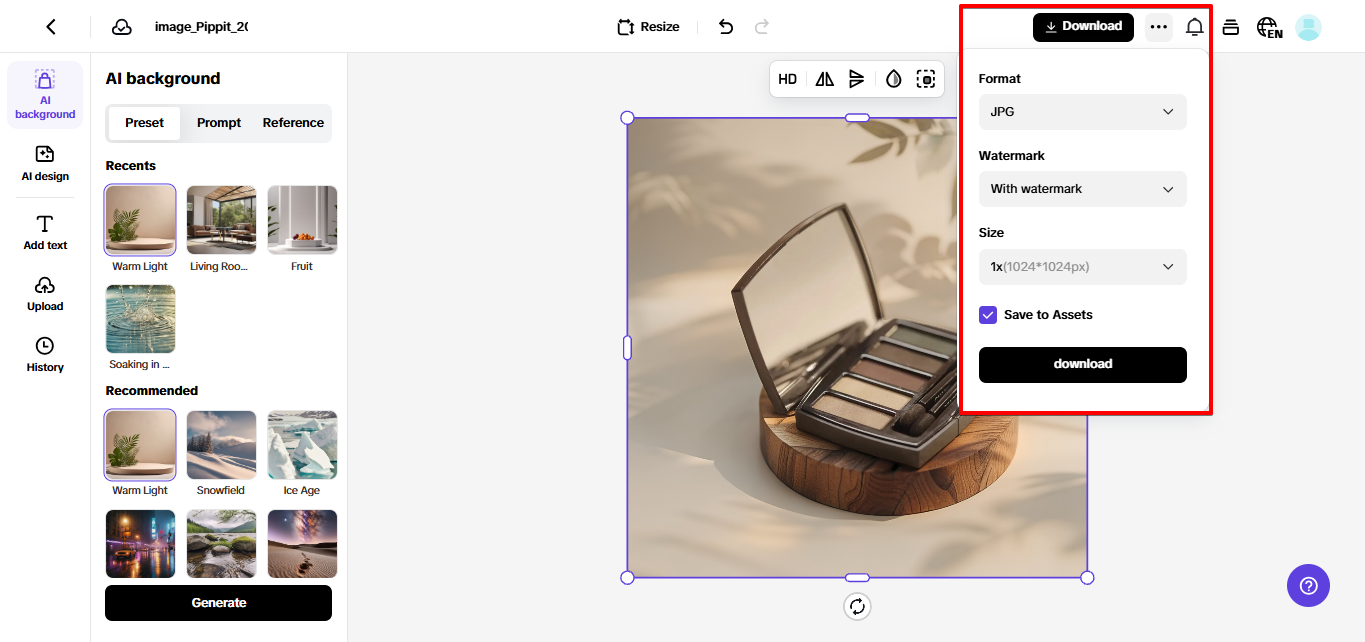
Task: Open History in sidebar
Action: tap(45, 355)
